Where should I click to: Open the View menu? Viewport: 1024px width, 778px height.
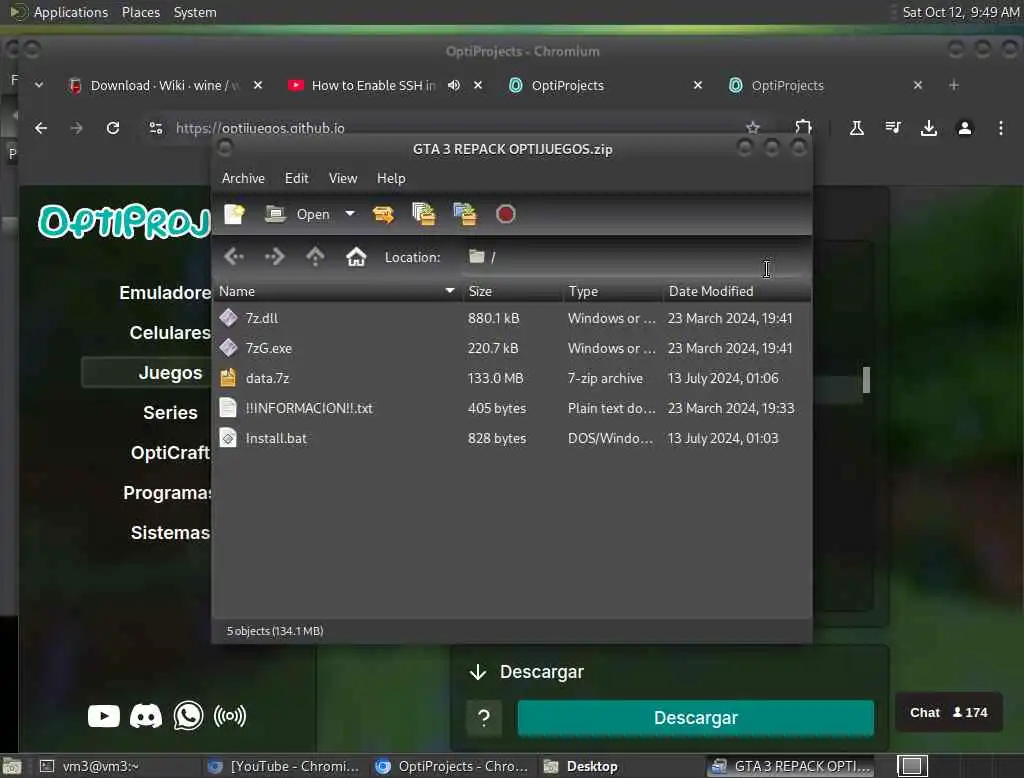click(x=343, y=178)
